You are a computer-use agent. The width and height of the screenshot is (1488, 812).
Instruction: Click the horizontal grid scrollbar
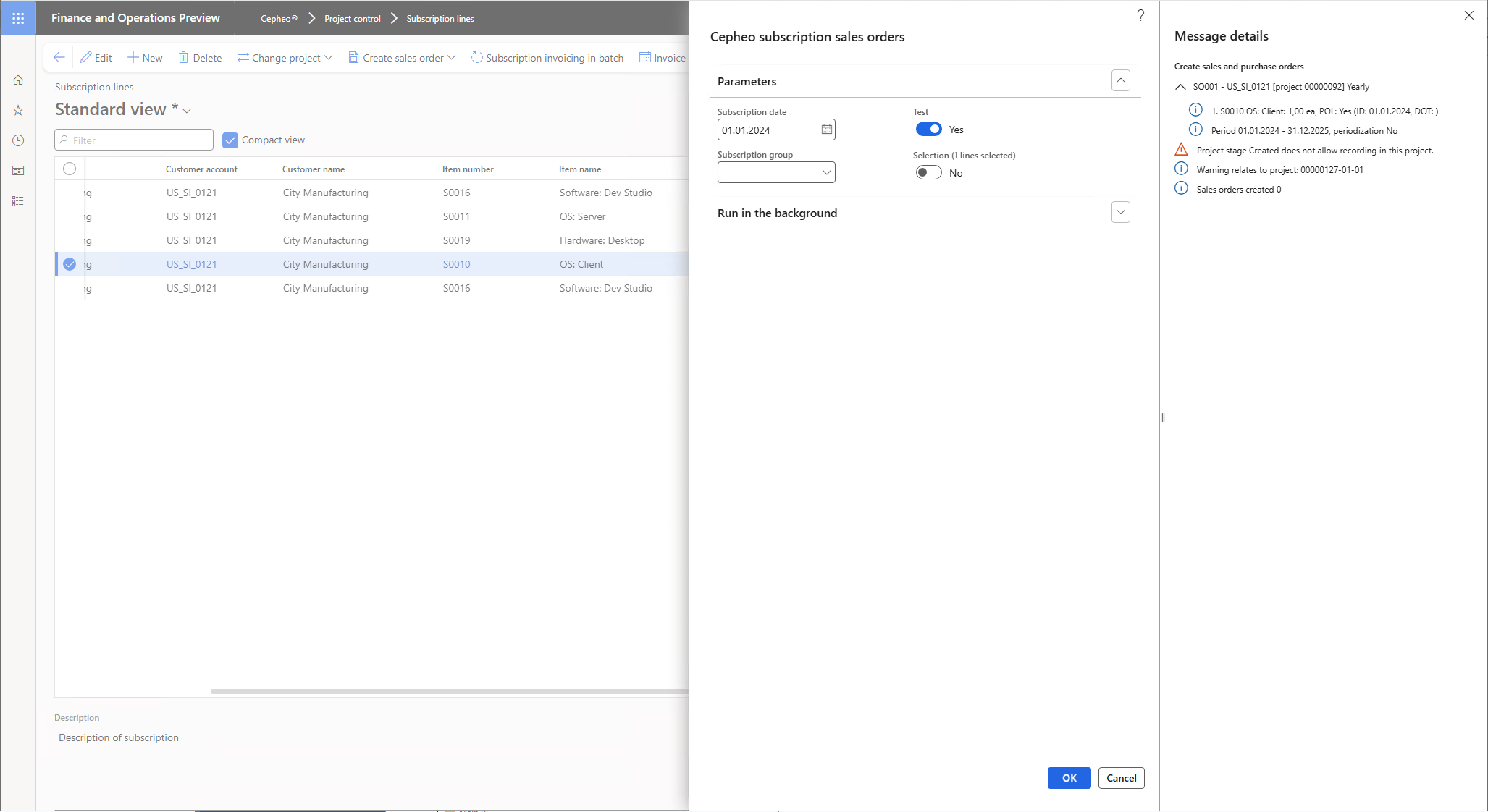click(x=449, y=692)
